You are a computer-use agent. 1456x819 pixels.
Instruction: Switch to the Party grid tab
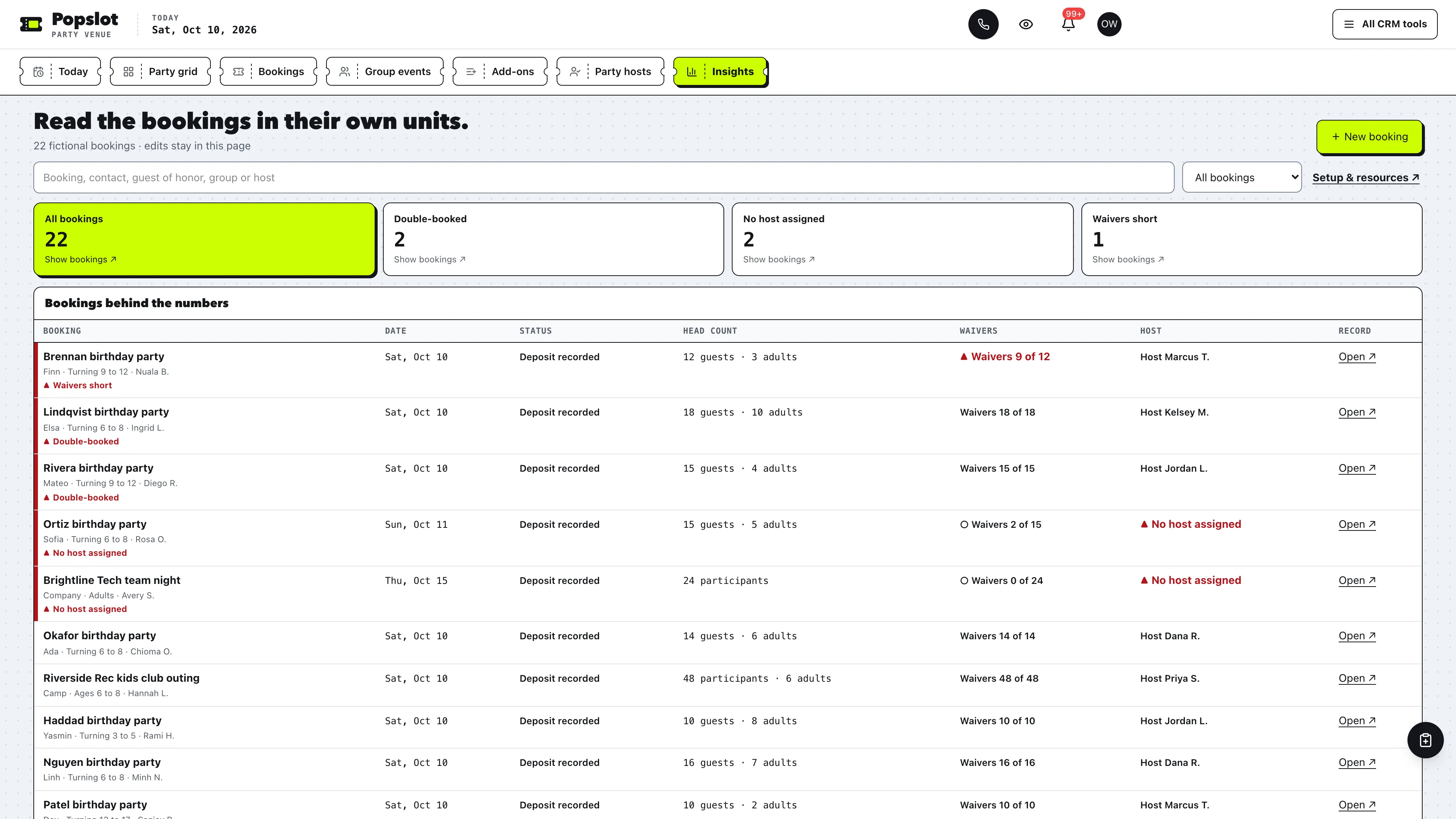(x=160, y=71)
